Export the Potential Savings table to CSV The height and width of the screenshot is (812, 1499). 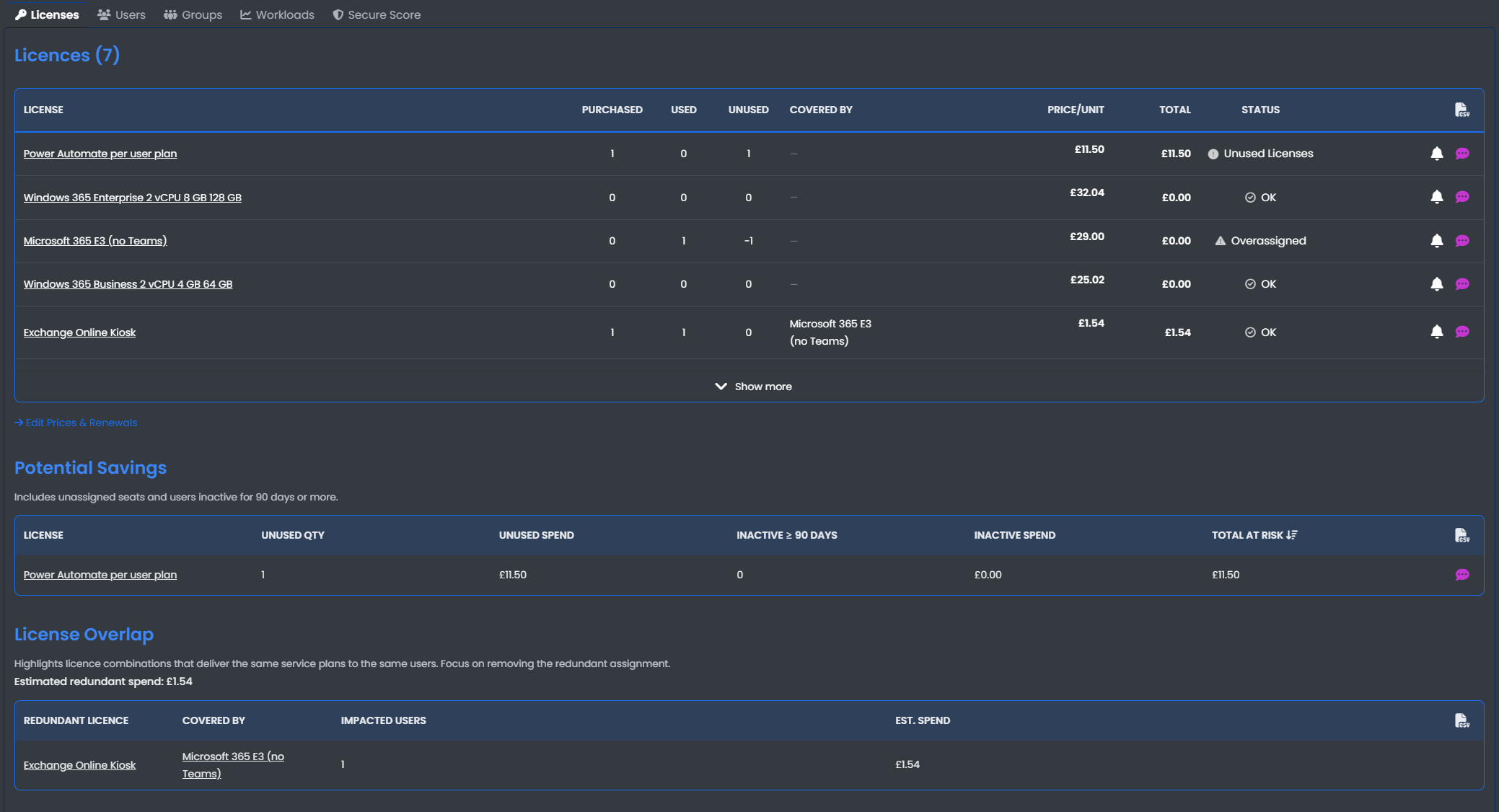tap(1461, 535)
